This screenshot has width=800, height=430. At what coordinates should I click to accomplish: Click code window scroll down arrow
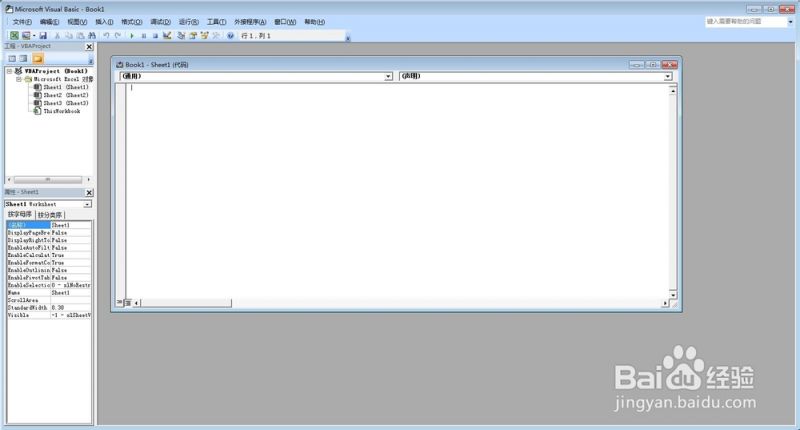[x=673, y=295]
